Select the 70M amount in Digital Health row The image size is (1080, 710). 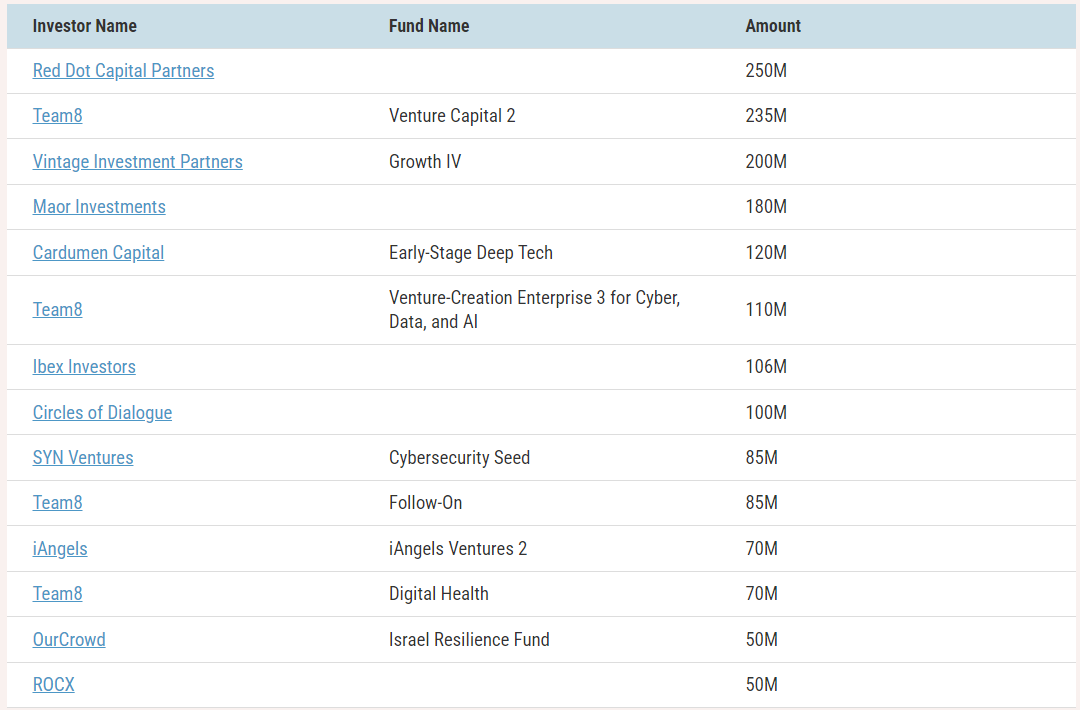pos(761,594)
